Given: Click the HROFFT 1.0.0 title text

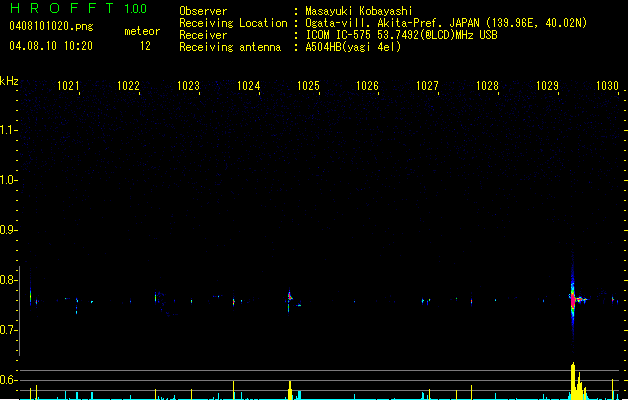Looking at the screenshot, I should pyautogui.click(x=78, y=8).
